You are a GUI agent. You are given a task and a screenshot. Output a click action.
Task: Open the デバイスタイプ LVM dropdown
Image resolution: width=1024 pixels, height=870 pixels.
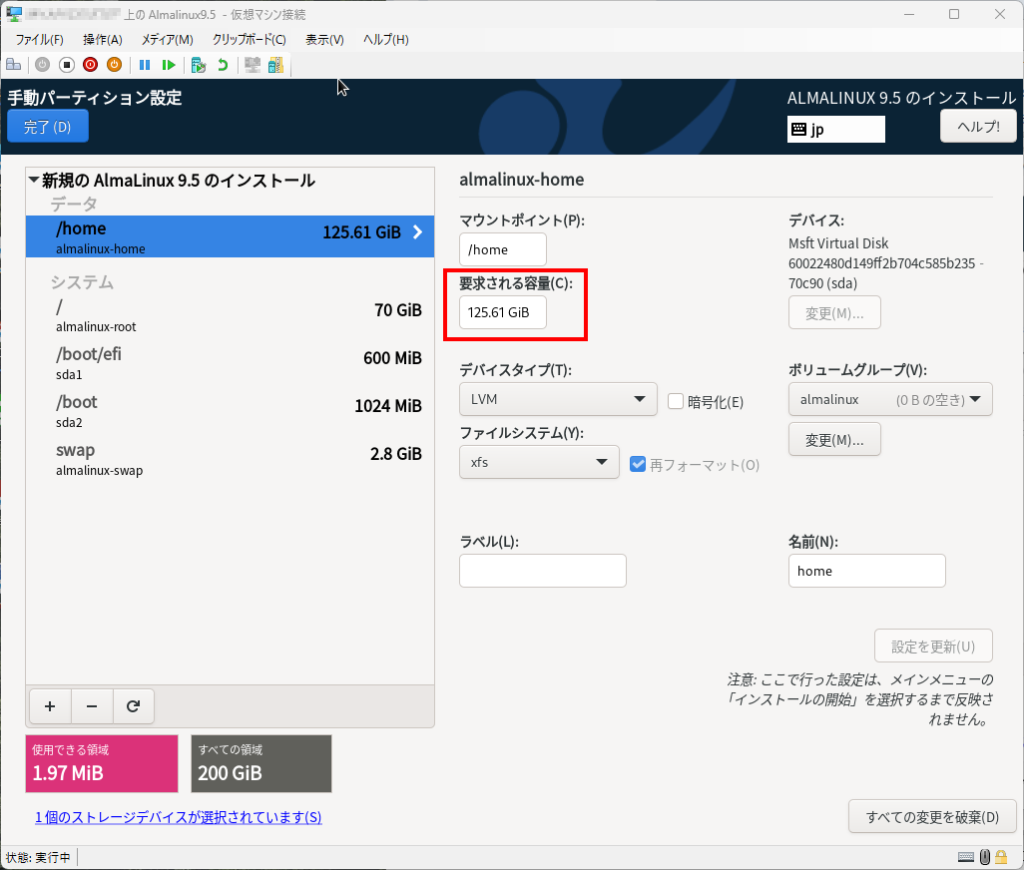(558, 401)
